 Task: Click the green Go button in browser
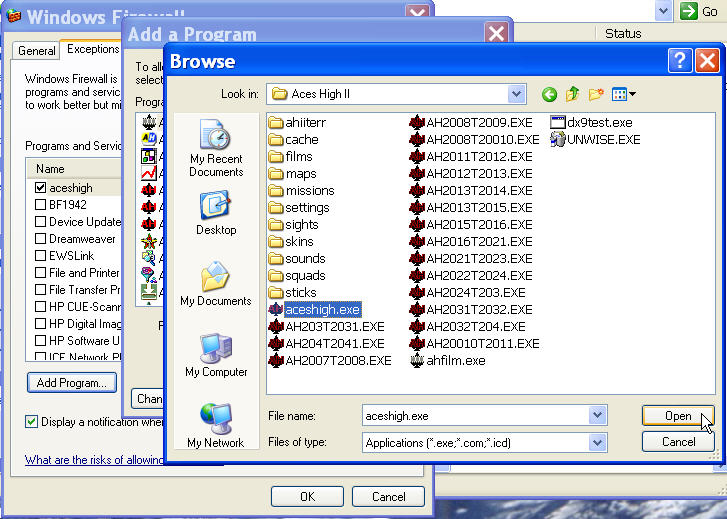701,11
